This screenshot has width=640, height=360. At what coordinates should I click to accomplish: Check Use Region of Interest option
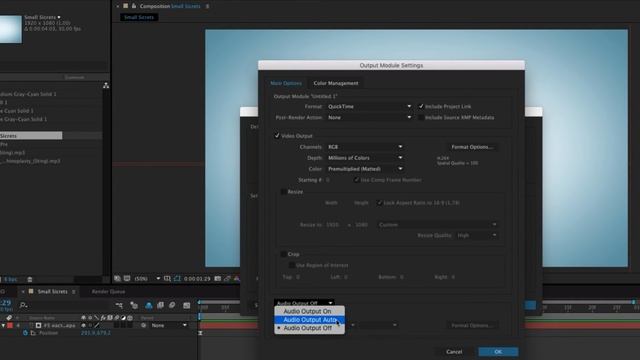click(291, 265)
